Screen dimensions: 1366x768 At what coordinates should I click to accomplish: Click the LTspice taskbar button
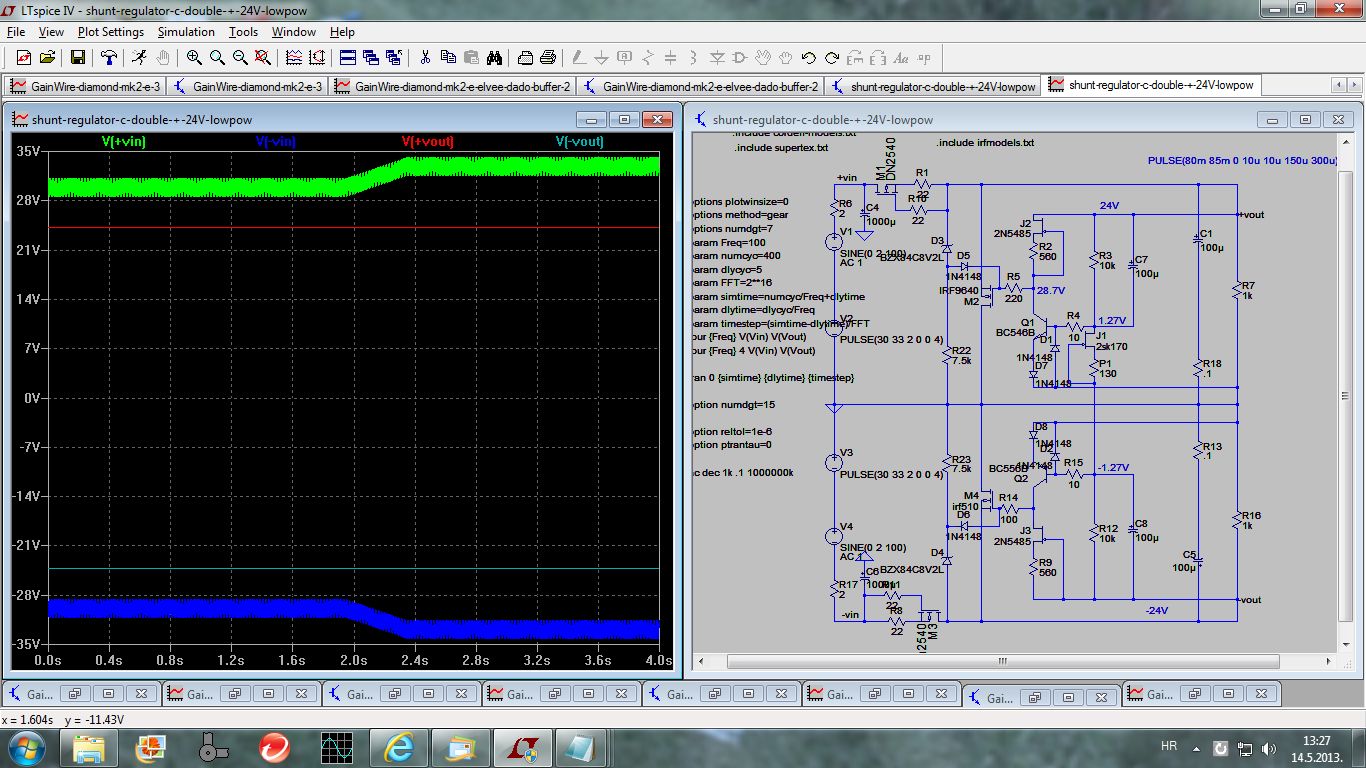[x=521, y=747]
